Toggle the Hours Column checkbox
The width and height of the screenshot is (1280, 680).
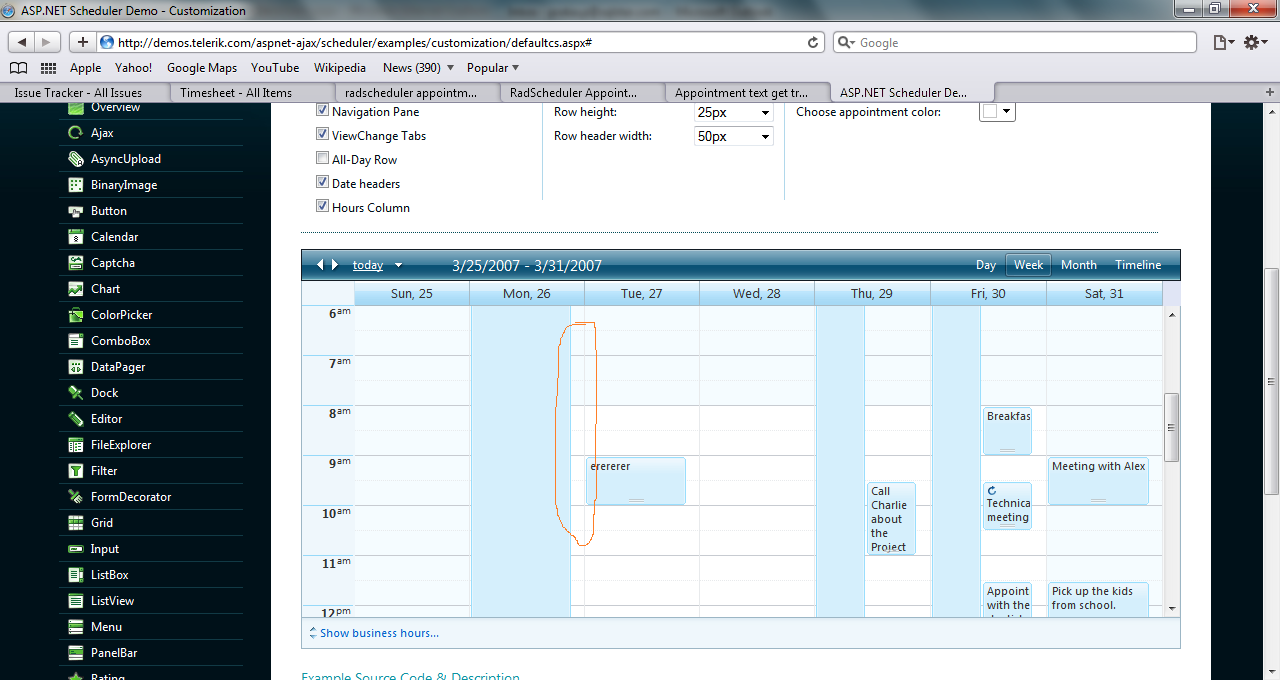(323, 207)
